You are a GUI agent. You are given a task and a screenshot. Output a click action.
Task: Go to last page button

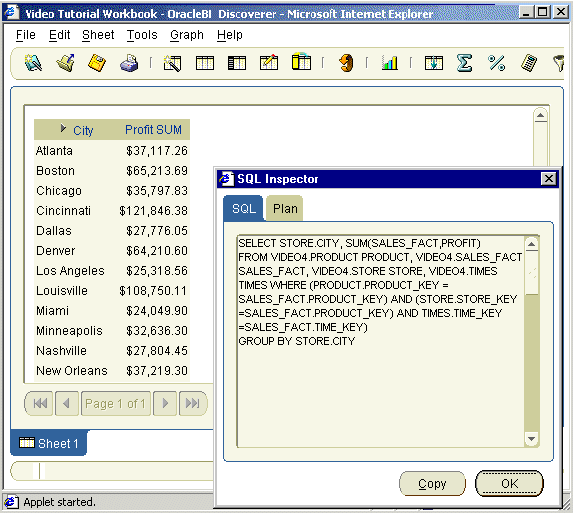click(x=193, y=403)
